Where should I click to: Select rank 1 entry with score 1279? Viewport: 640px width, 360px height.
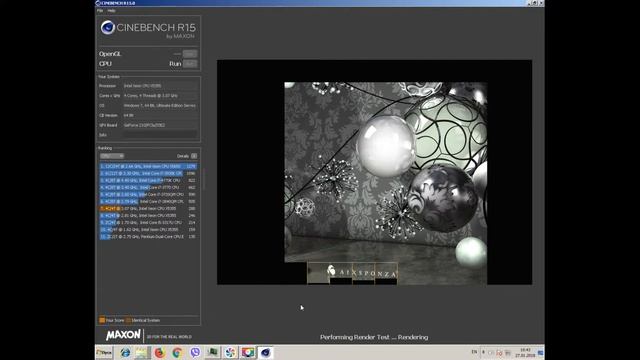click(148, 166)
